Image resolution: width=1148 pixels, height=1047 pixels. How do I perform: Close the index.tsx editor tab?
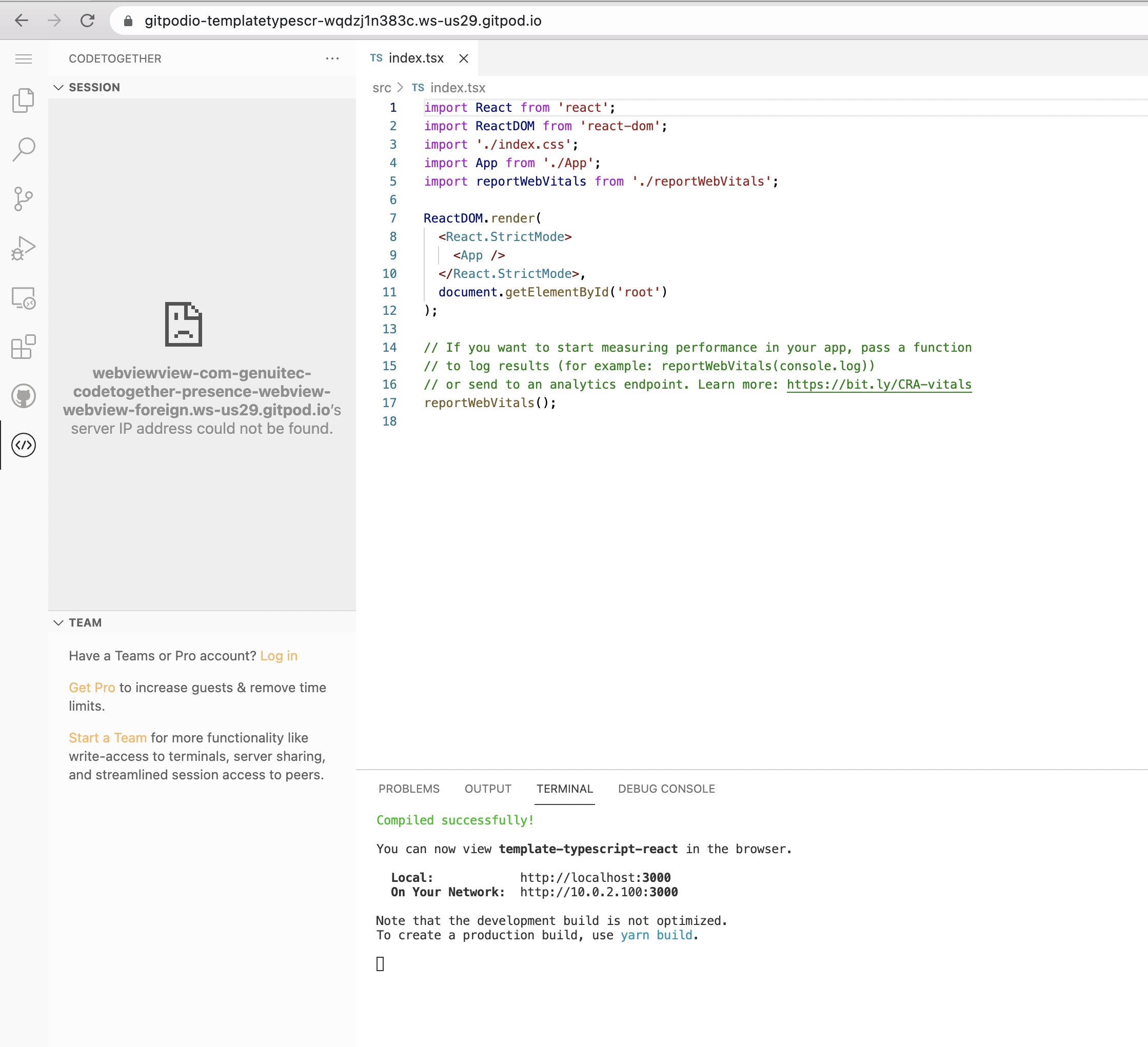464,58
